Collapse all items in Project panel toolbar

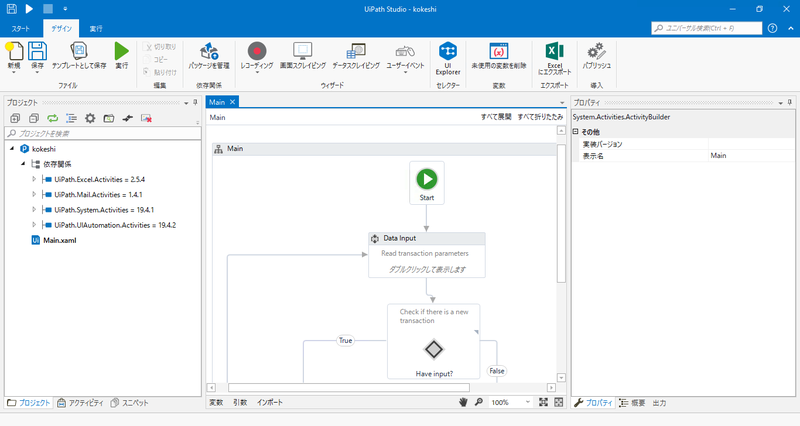point(34,118)
